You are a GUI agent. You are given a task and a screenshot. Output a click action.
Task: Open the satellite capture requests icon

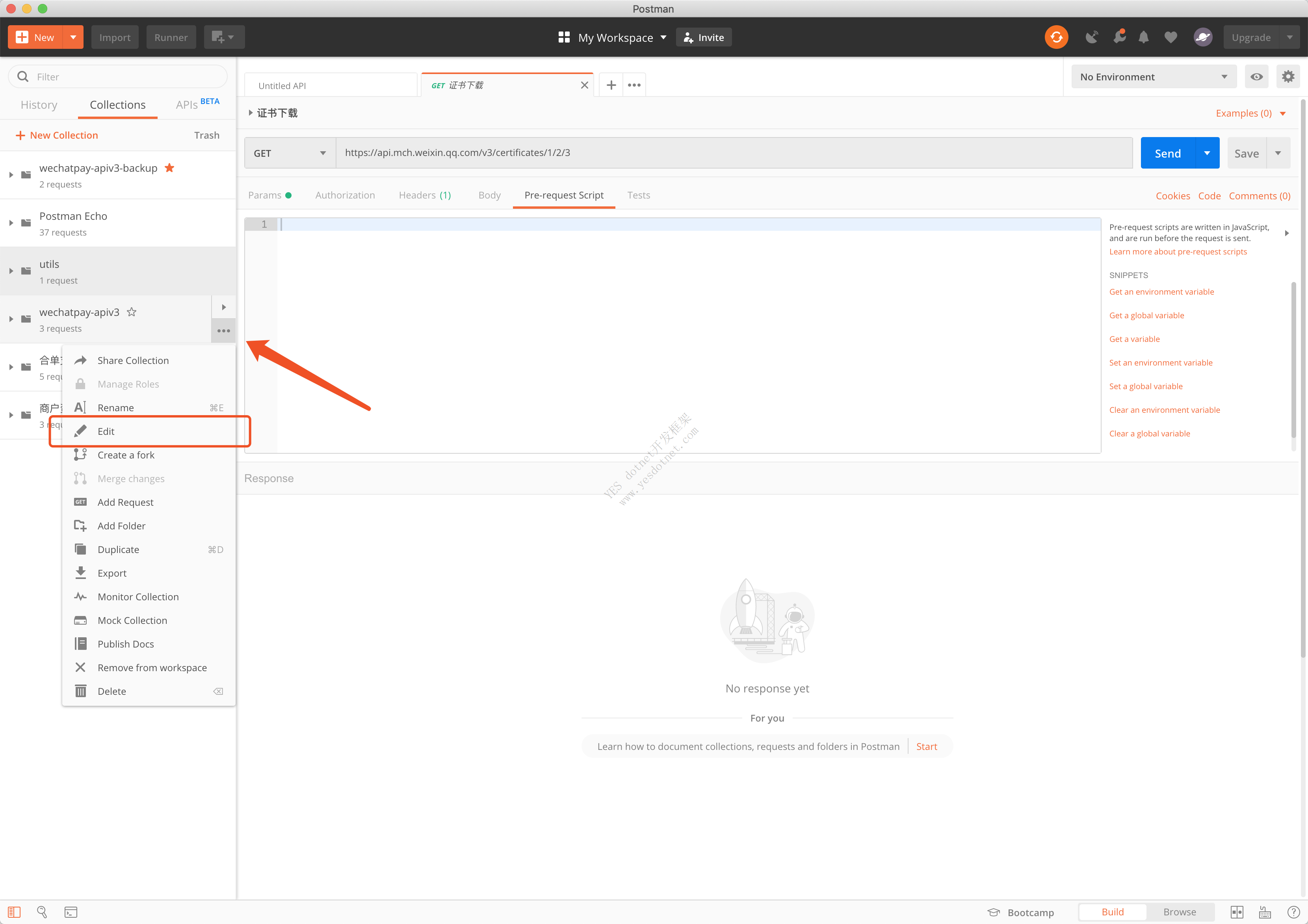pos(1091,37)
